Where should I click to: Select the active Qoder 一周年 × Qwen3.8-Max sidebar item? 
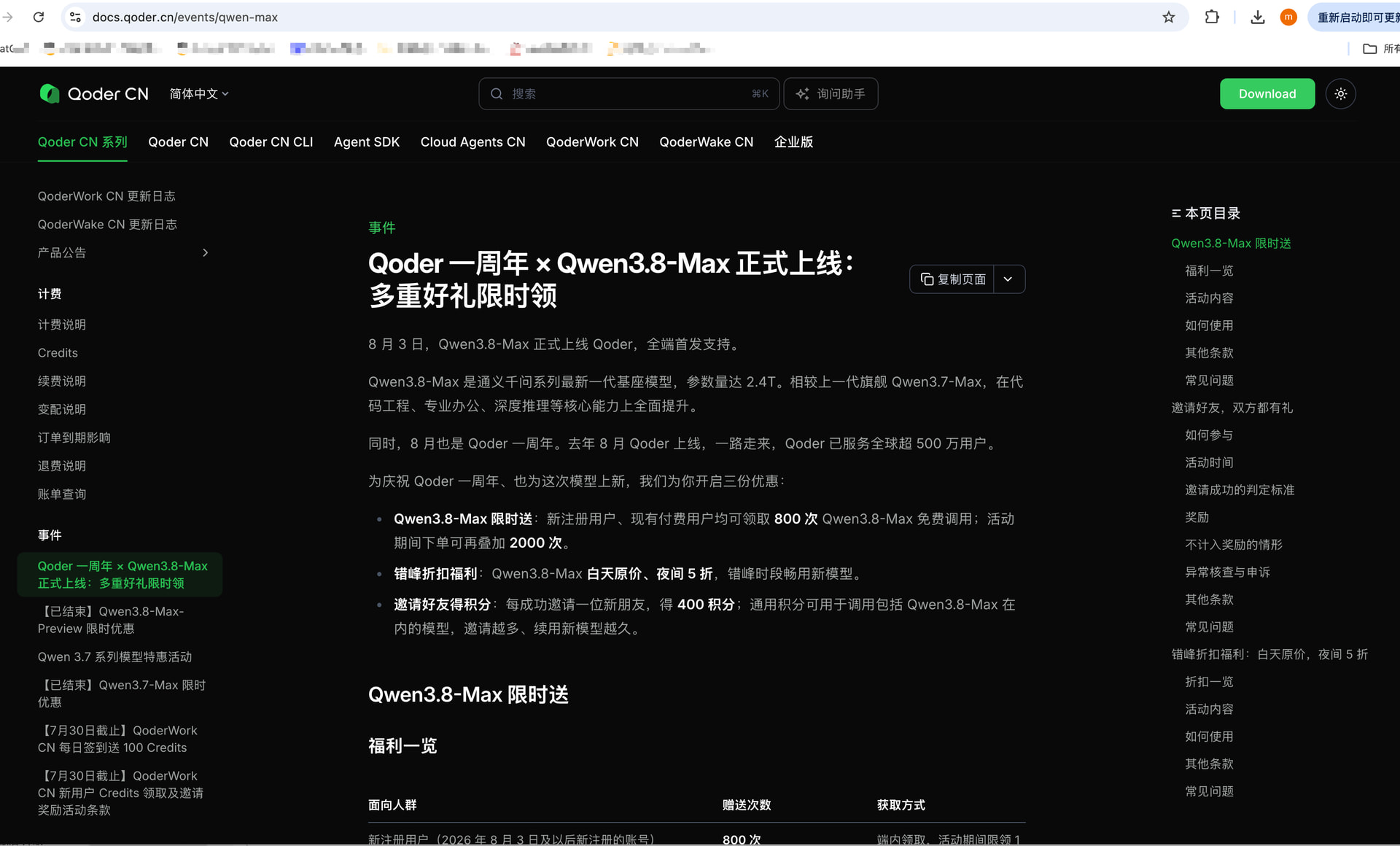pos(120,575)
